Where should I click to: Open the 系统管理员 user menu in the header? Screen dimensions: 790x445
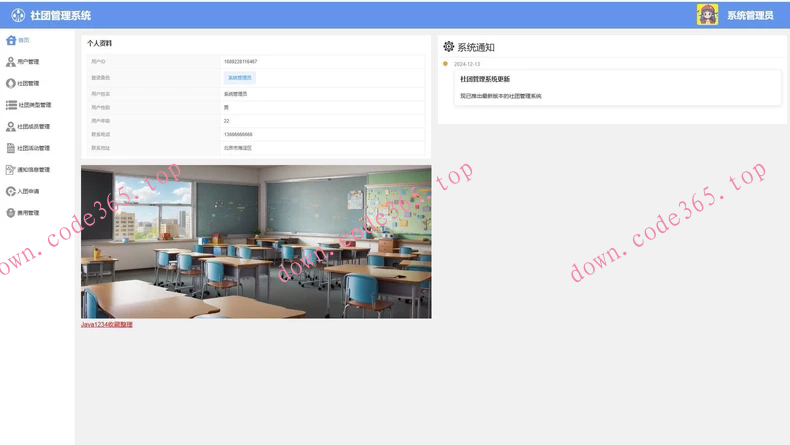[750, 15]
